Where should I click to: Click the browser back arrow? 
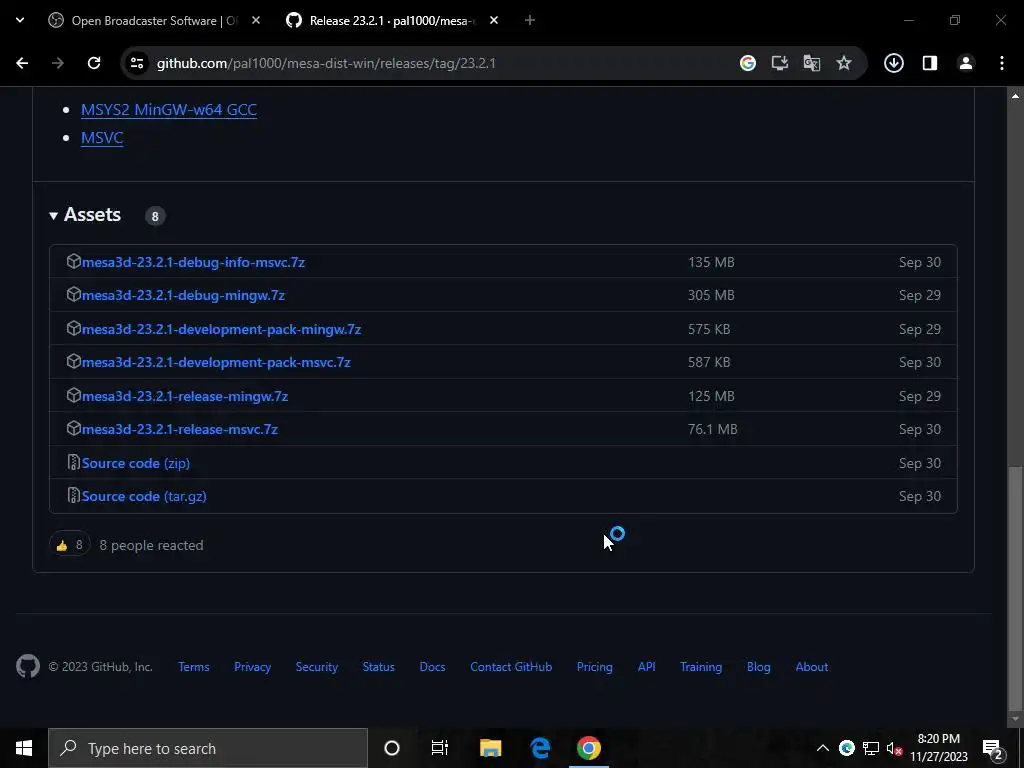tap(22, 63)
